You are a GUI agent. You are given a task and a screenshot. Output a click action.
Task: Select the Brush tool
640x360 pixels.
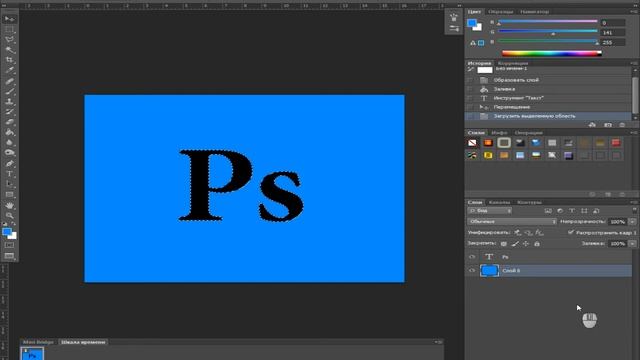(9, 91)
